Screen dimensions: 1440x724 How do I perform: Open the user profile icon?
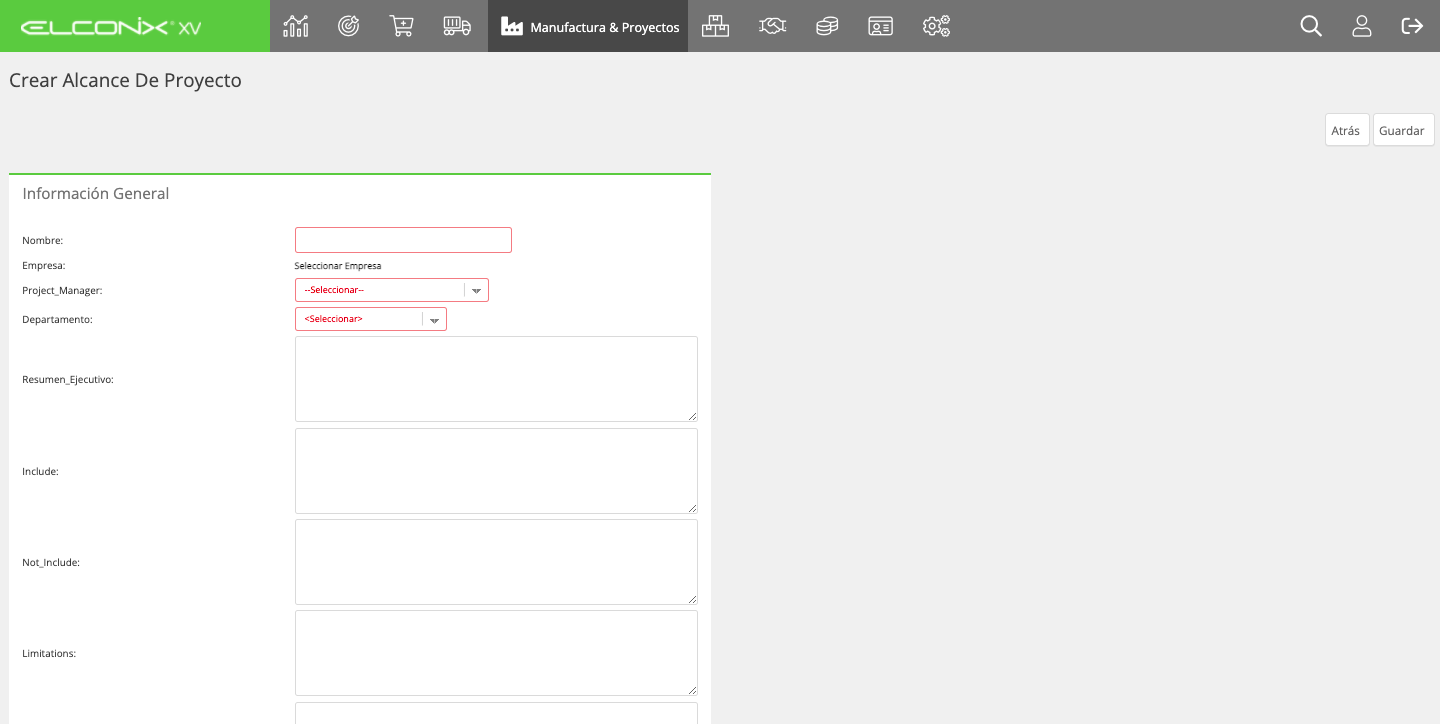1362,26
